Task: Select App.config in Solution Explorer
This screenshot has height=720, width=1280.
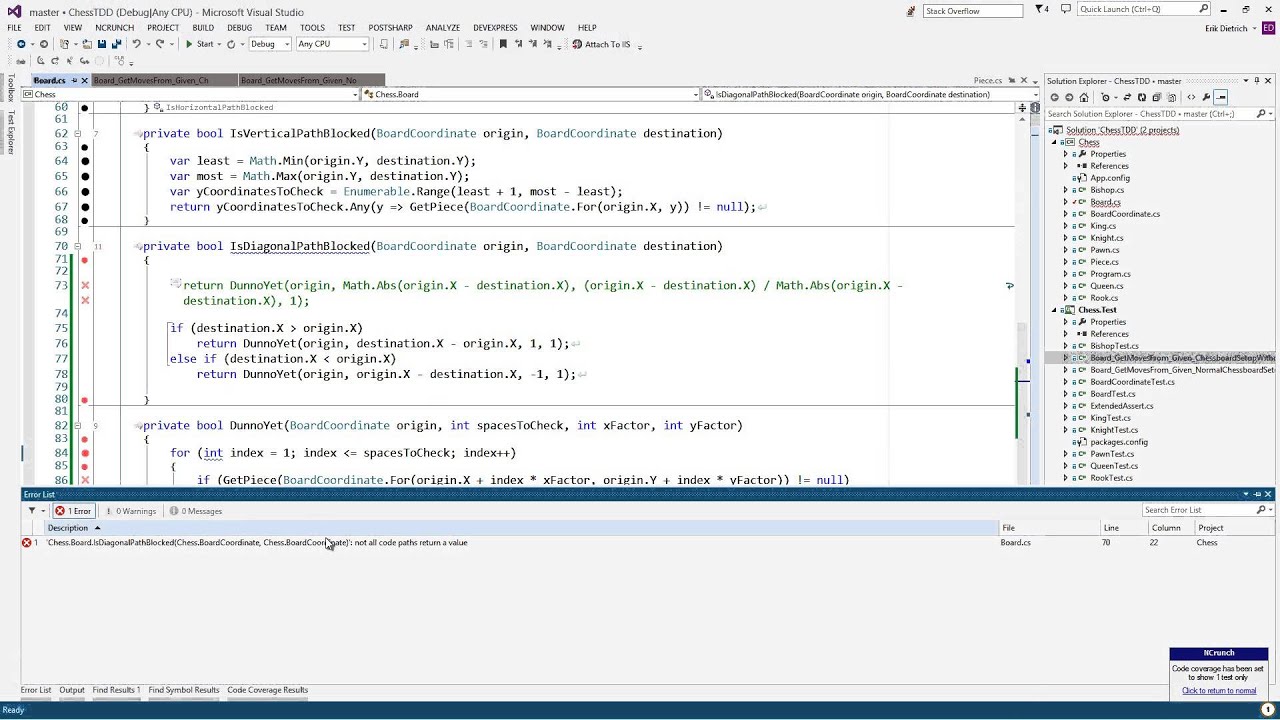Action: (1110, 178)
